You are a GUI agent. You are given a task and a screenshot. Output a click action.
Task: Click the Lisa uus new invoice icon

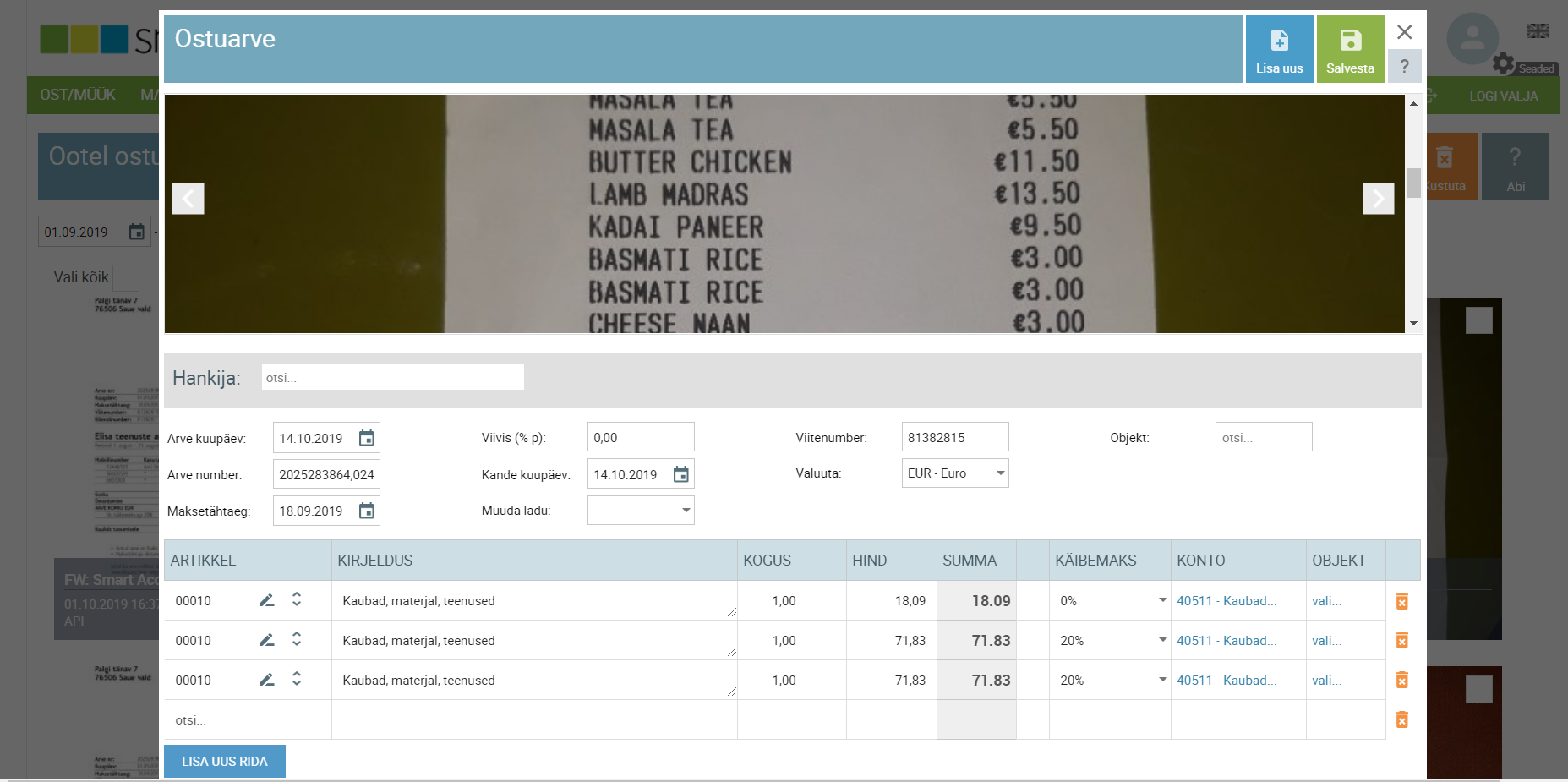(1279, 40)
